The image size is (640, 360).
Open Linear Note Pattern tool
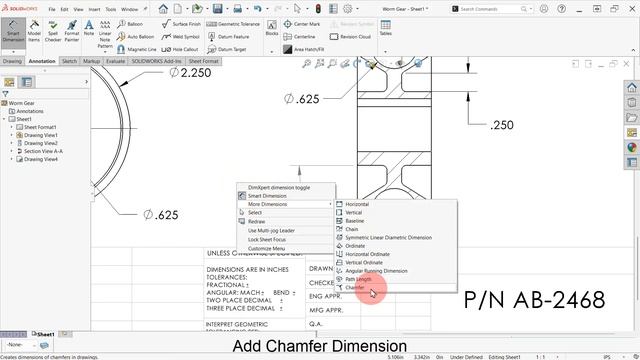pos(105,34)
